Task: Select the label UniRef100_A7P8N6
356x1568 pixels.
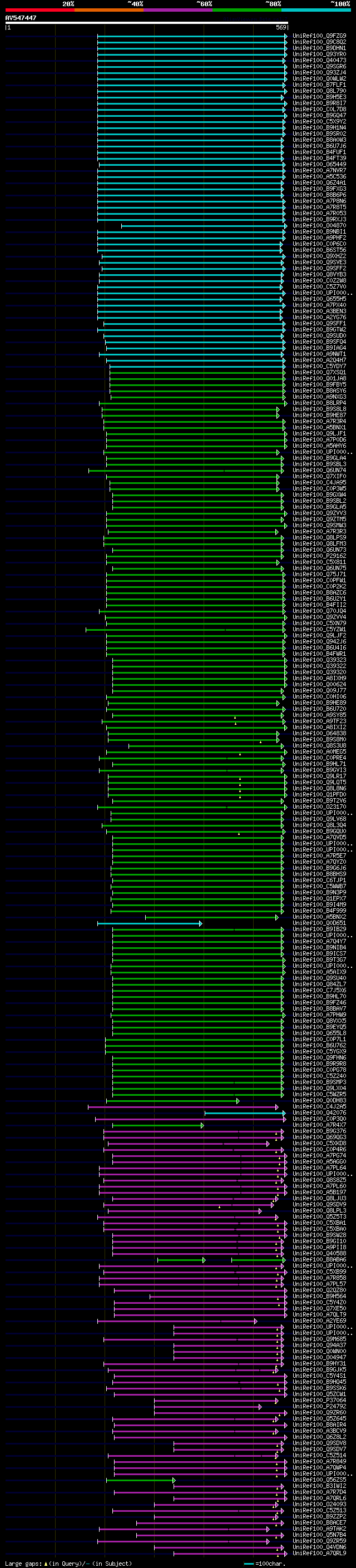Action: [319, 201]
